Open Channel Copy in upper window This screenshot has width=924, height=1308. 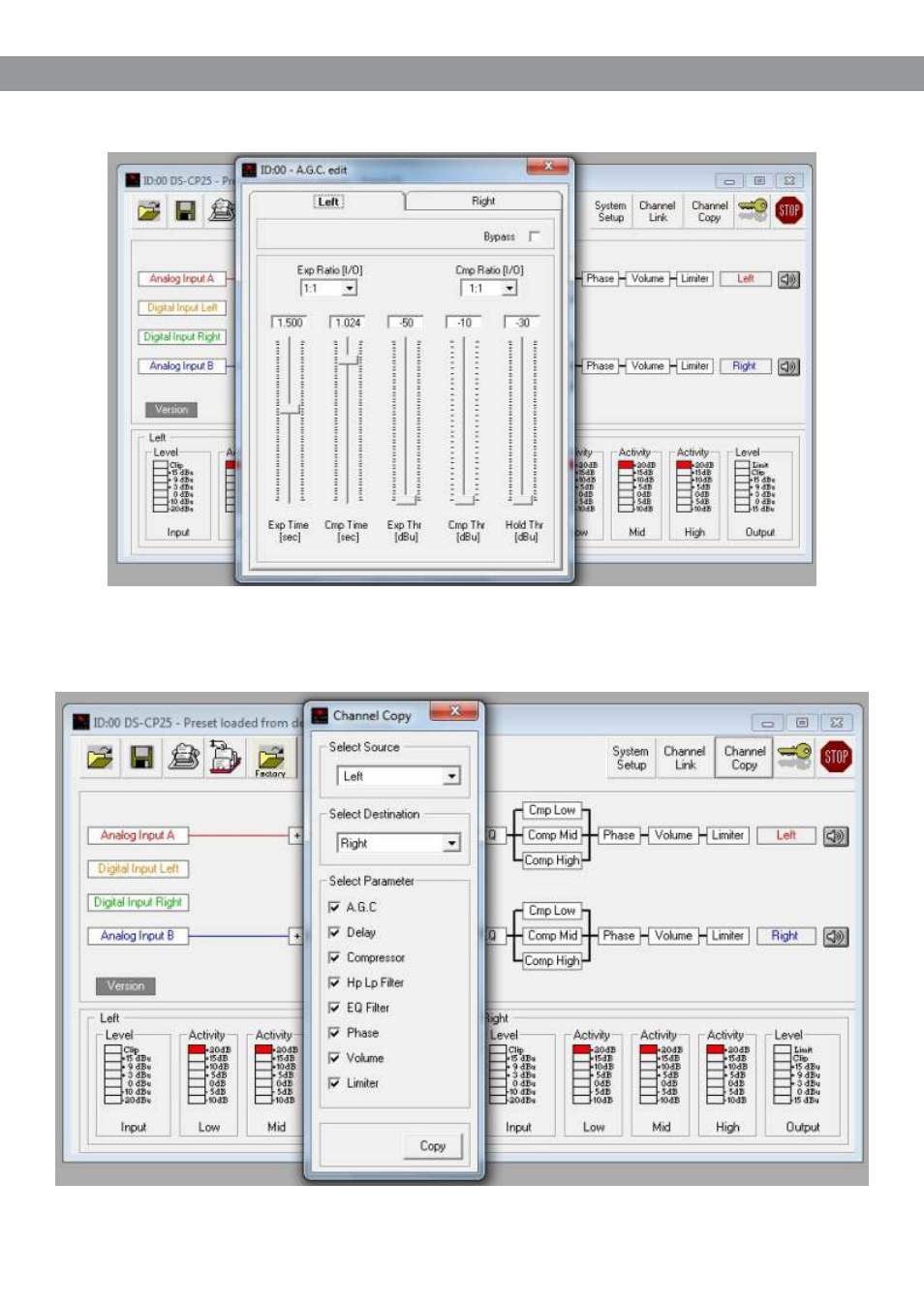(x=709, y=211)
